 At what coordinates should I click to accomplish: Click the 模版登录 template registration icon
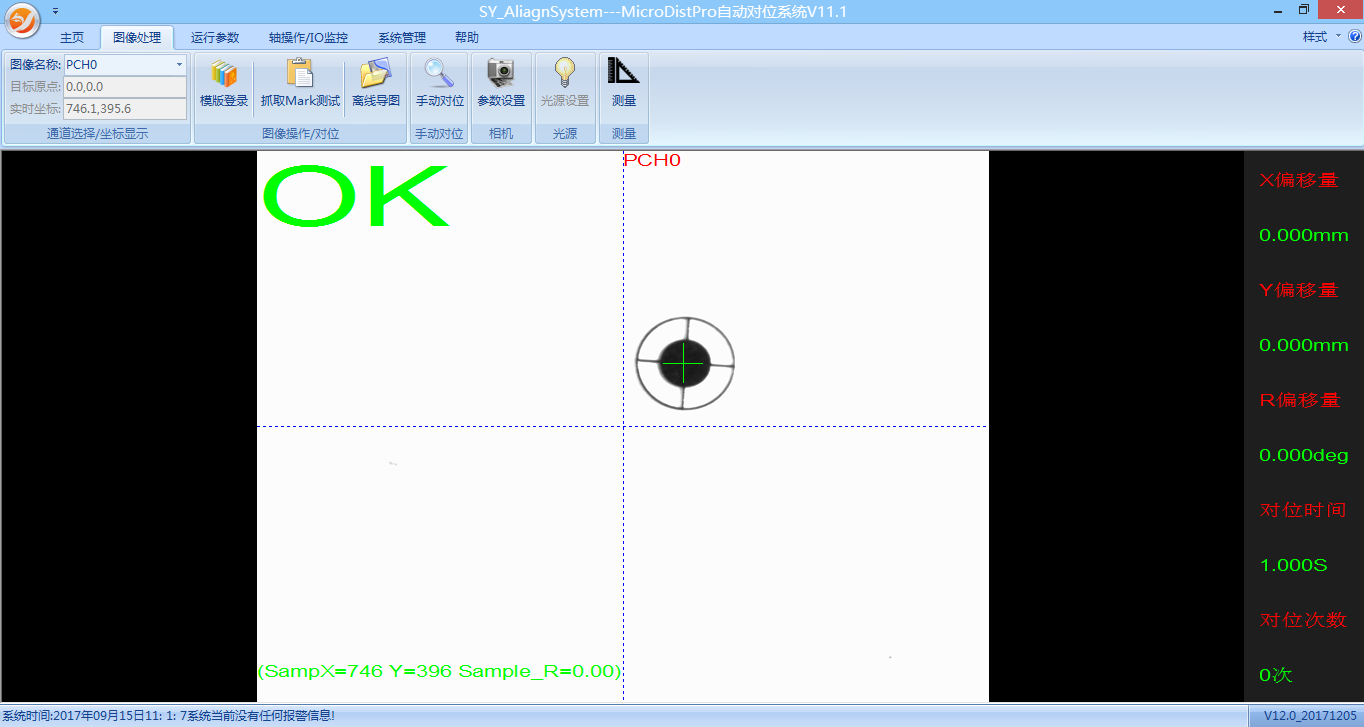click(x=224, y=84)
